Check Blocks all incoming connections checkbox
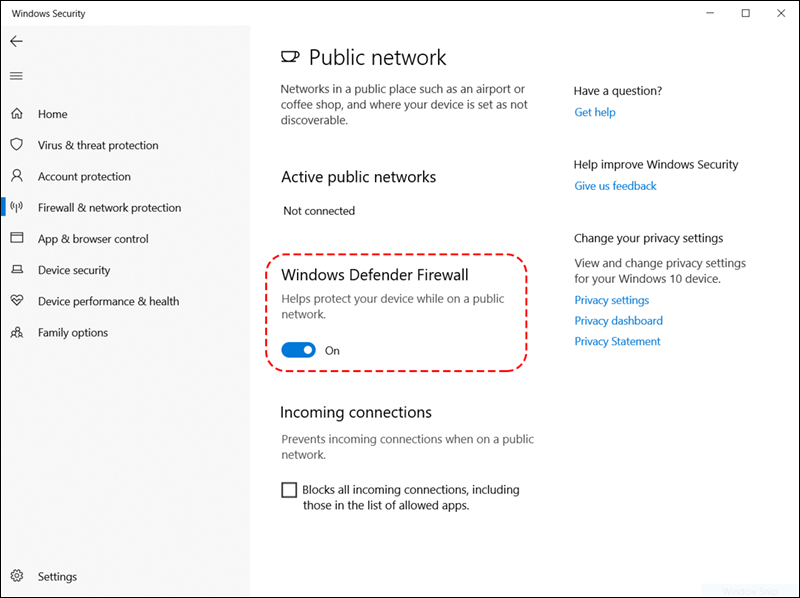This screenshot has width=800, height=598. click(x=289, y=490)
